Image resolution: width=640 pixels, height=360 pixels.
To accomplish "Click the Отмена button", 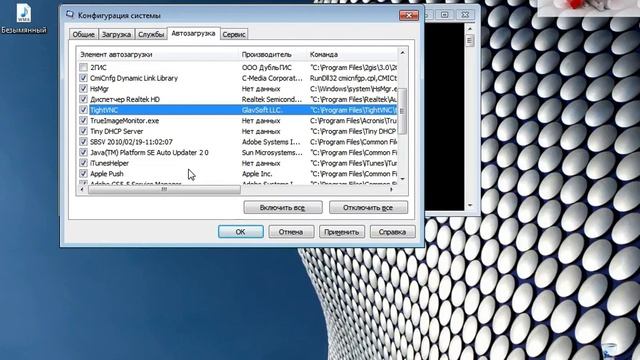I will (x=291, y=231).
